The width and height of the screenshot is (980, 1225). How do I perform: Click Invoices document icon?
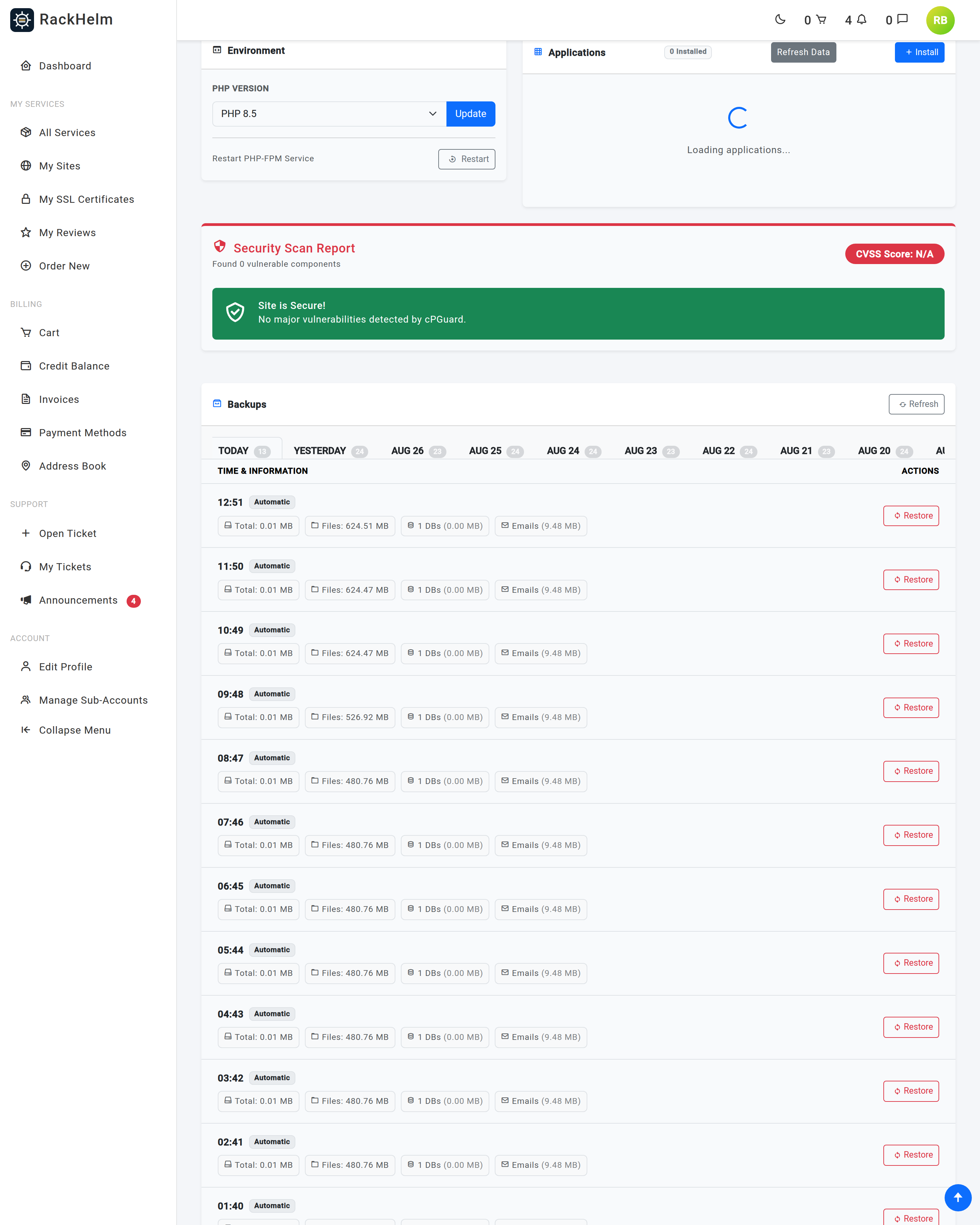coord(26,399)
